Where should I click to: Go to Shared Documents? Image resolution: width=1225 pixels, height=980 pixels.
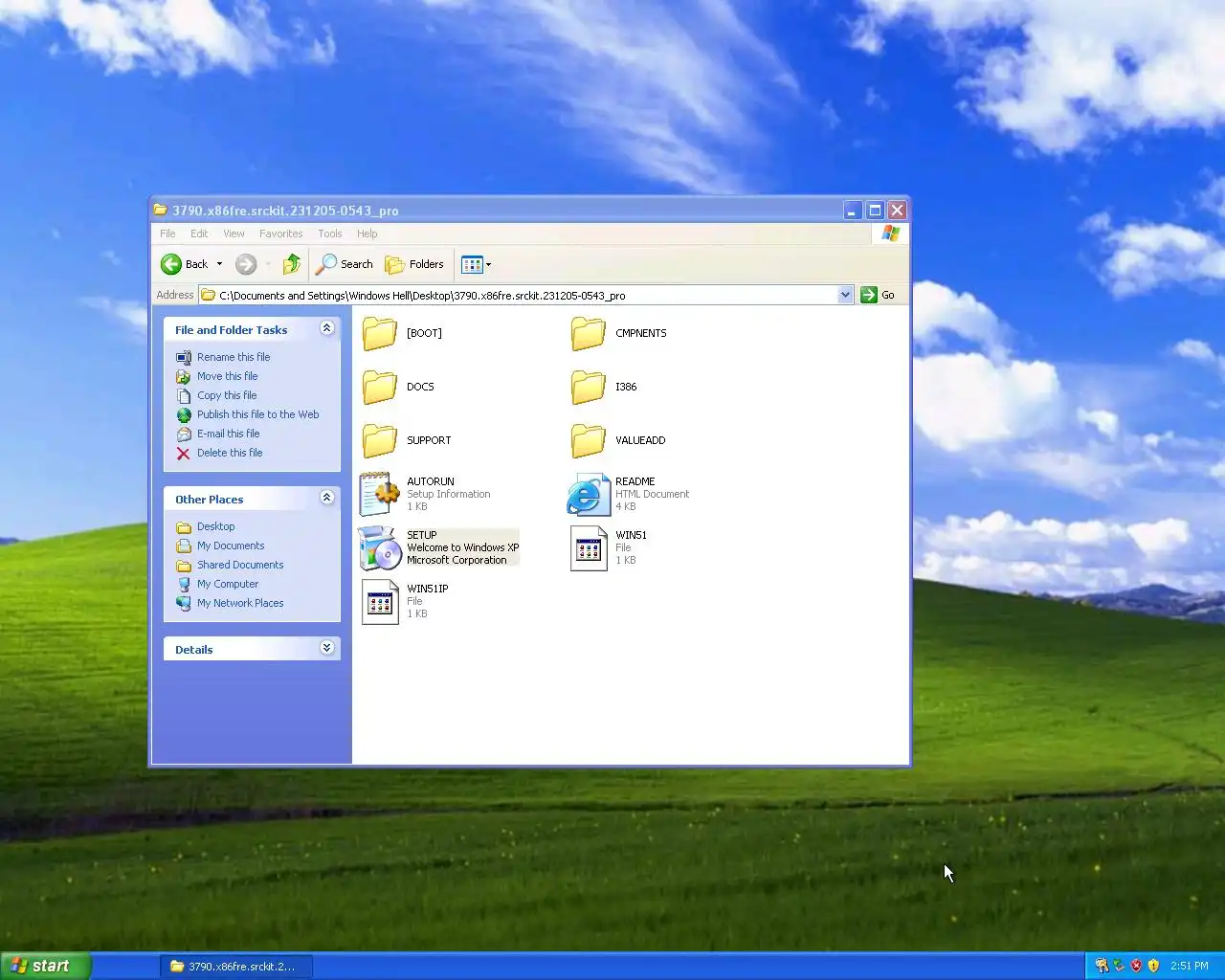(240, 565)
